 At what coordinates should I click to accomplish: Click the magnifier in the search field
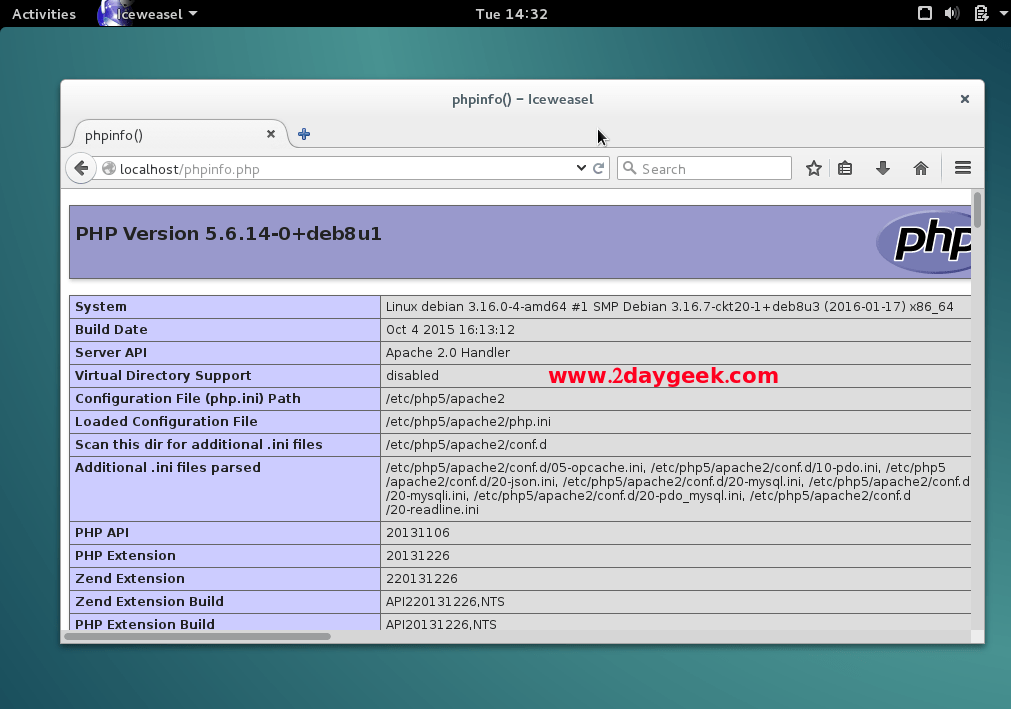(x=629, y=168)
